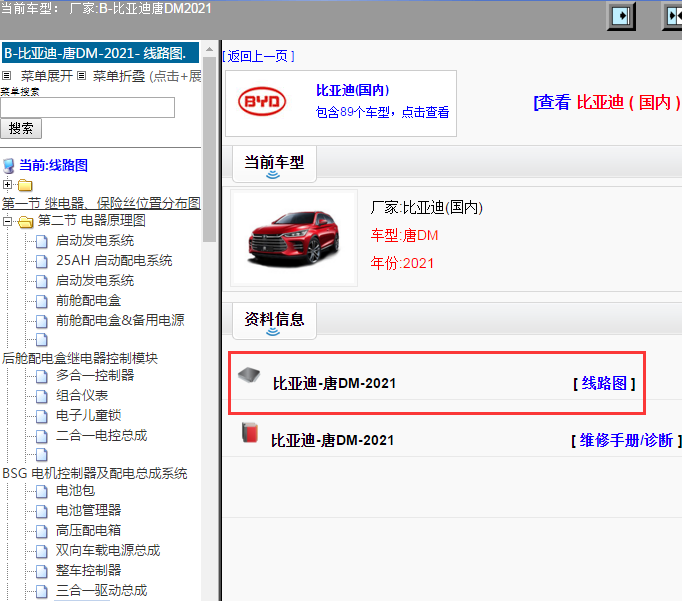Image resolution: width=682 pixels, height=601 pixels.
Task: Collapse the 第二节 电器原理图 minus box
Action: point(7,221)
